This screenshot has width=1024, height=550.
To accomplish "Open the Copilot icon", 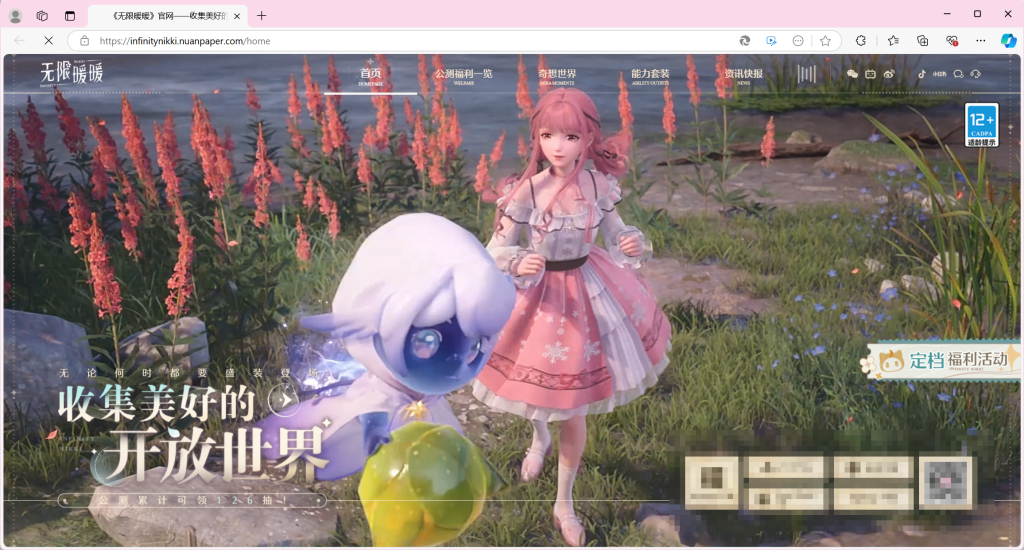I will (x=1008, y=40).
